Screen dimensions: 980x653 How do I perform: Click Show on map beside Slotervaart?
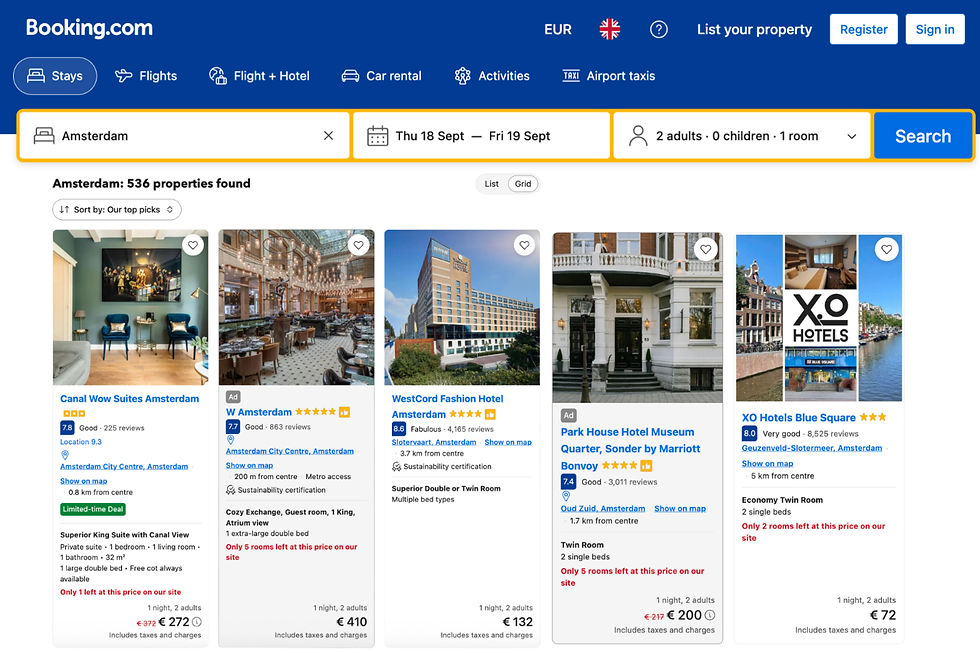pos(508,442)
